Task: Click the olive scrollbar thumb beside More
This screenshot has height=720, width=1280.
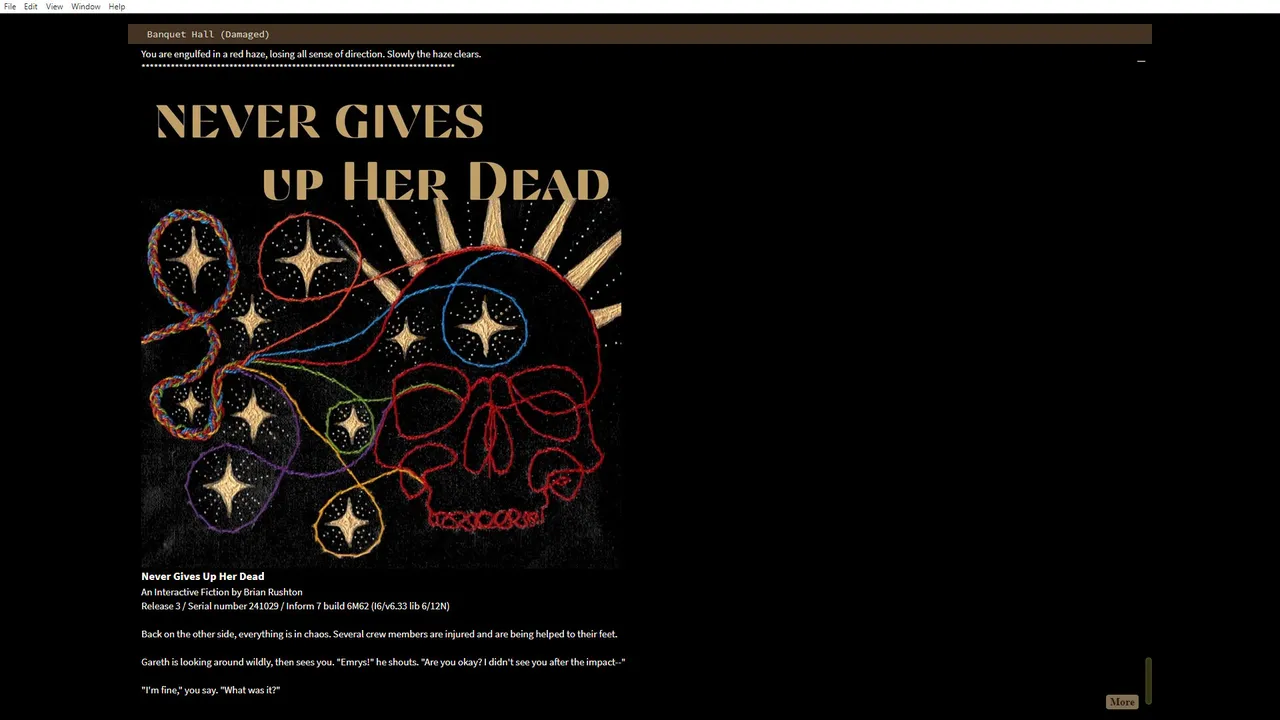Action: point(1148,681)
